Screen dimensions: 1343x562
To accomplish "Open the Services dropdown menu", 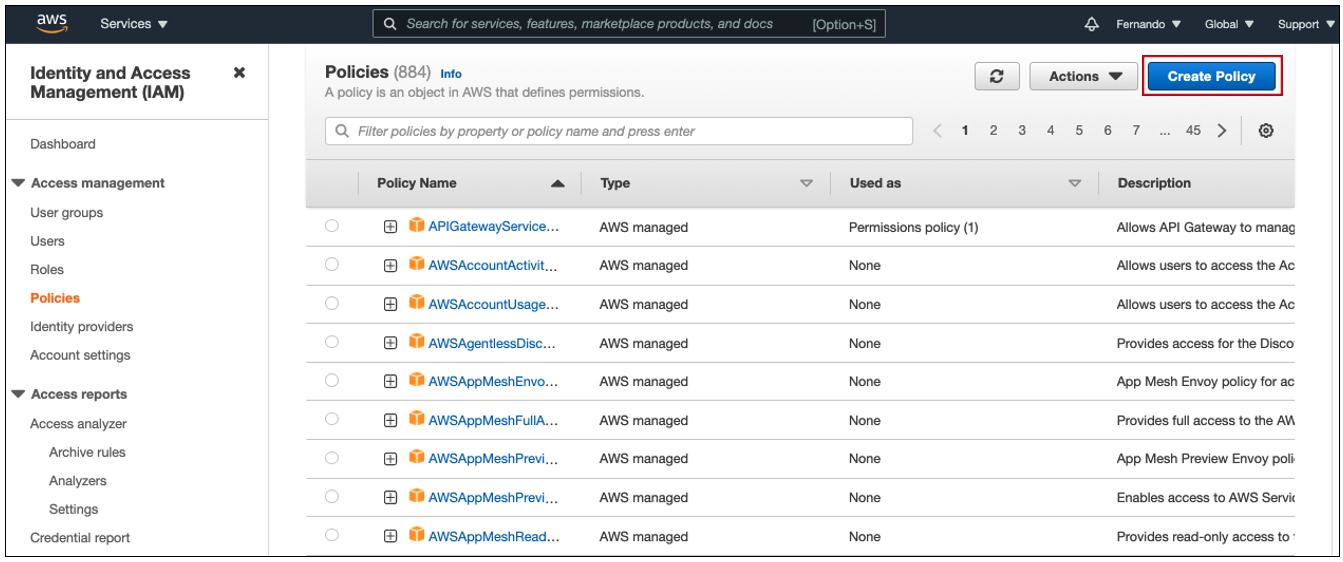I will [134, 24].
